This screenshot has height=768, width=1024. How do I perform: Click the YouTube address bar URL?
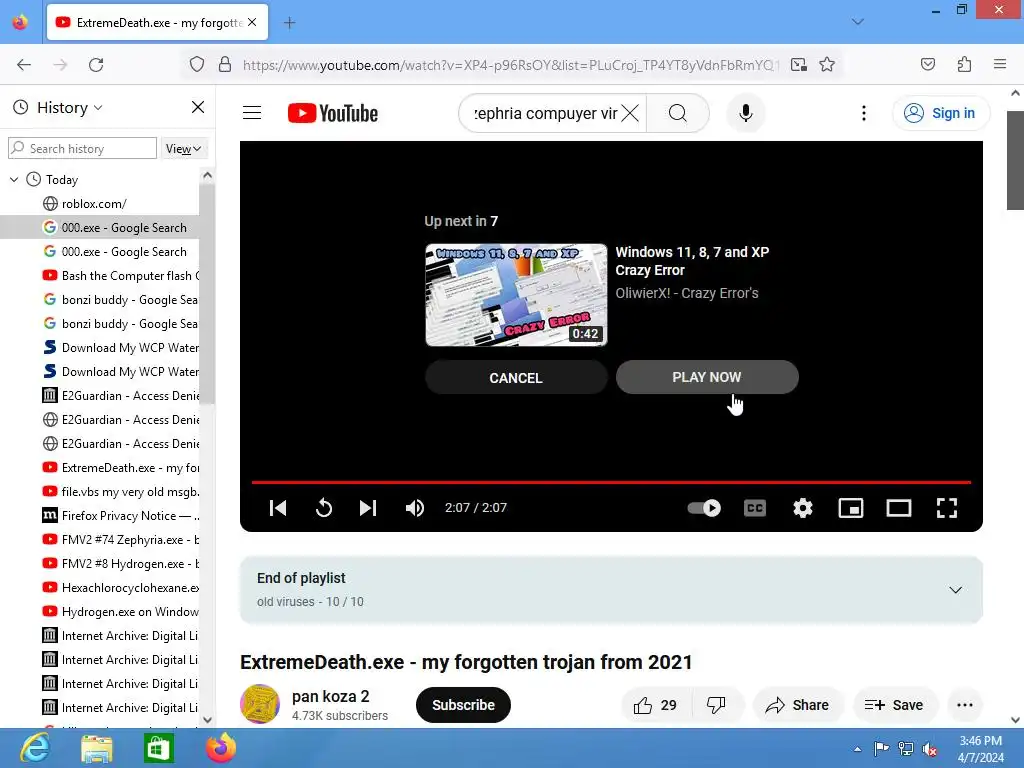click(509, 65)
